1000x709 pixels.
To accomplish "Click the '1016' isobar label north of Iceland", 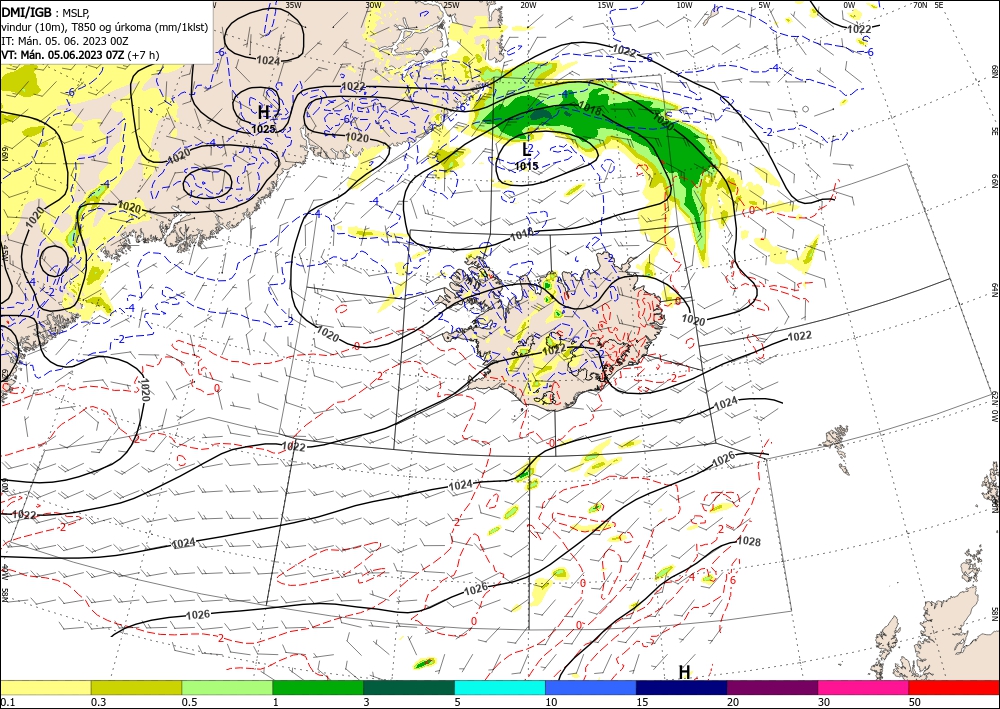I will [522, 237].
